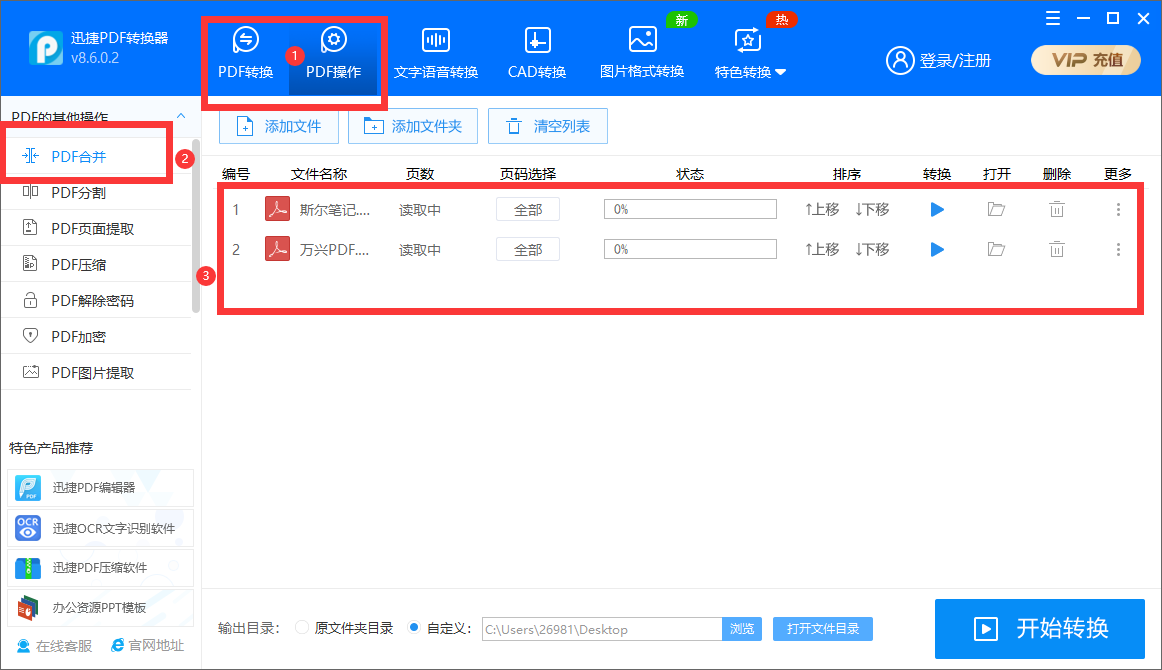Open the output folder icon for file 1

click(996, 210)
